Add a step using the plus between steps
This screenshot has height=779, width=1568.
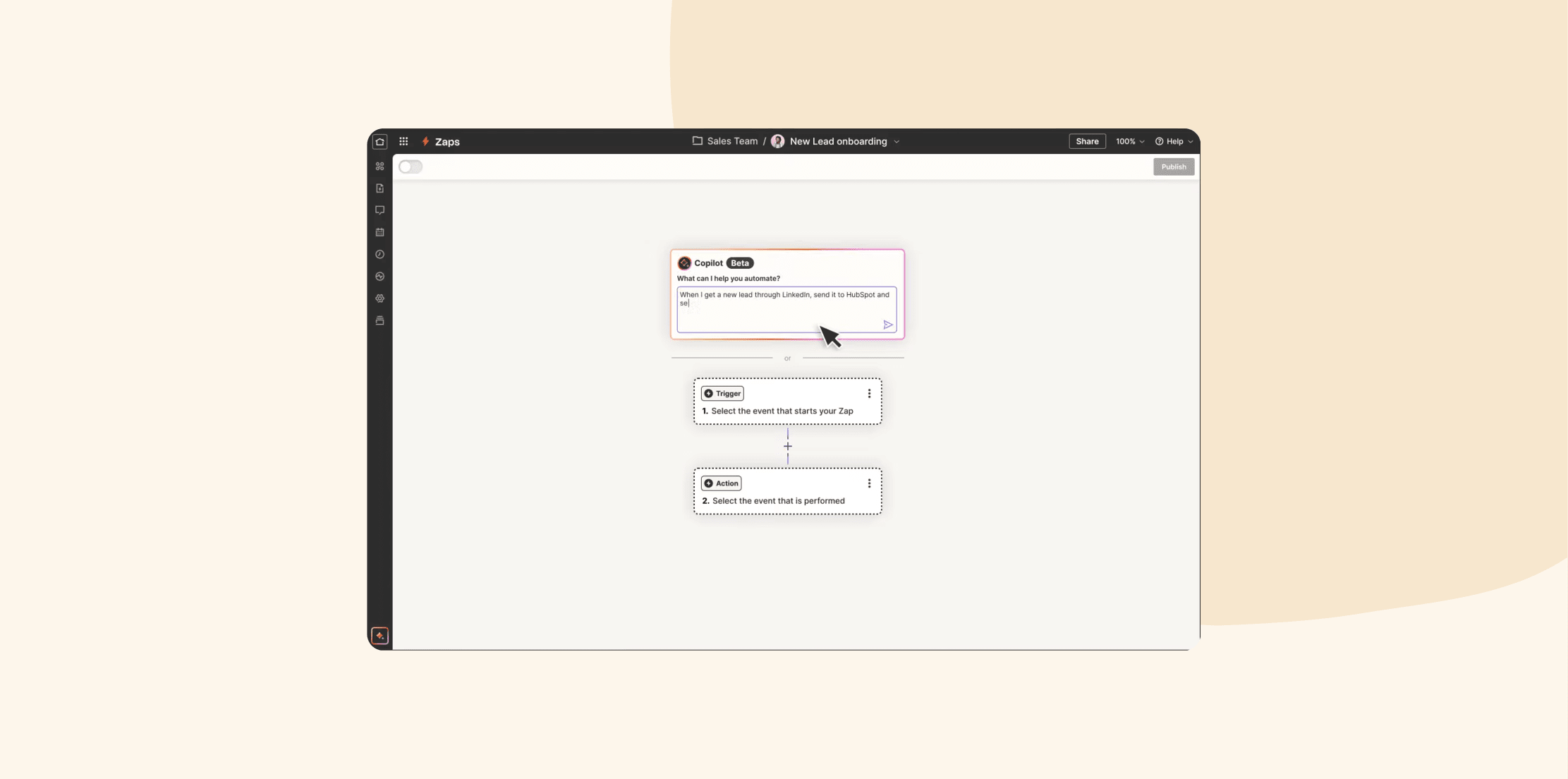coord(787,446)
